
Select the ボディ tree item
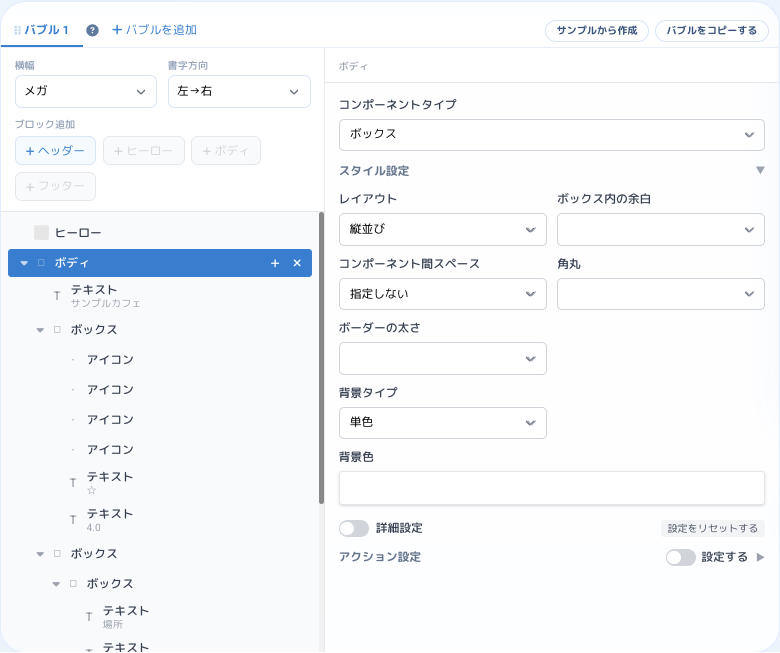pyautogui.click(x=160, y=263)
